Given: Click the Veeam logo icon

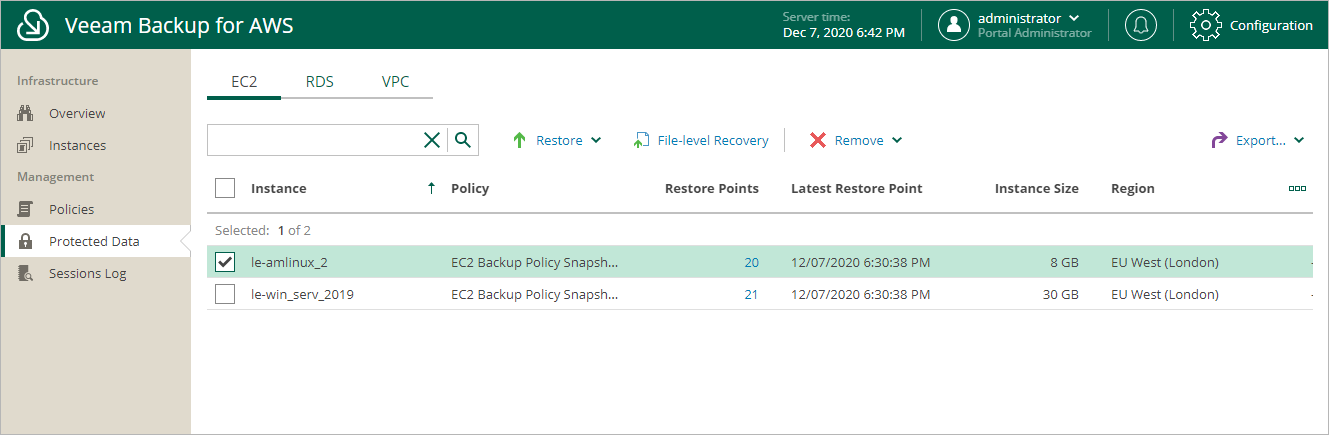Looking at the screenshot, I should coord(34,25).
